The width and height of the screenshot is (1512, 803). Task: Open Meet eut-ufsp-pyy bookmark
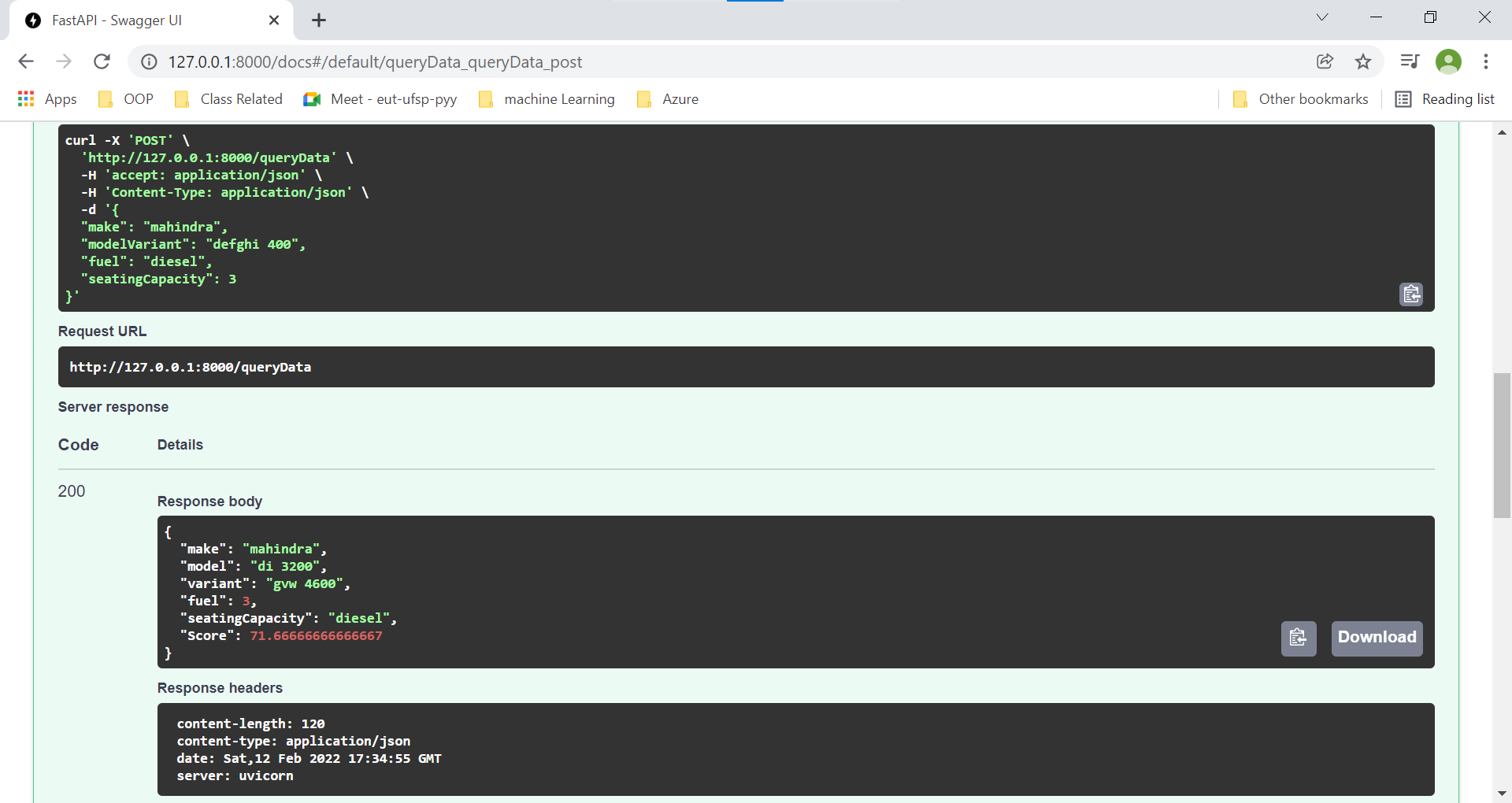coord(380,99)
